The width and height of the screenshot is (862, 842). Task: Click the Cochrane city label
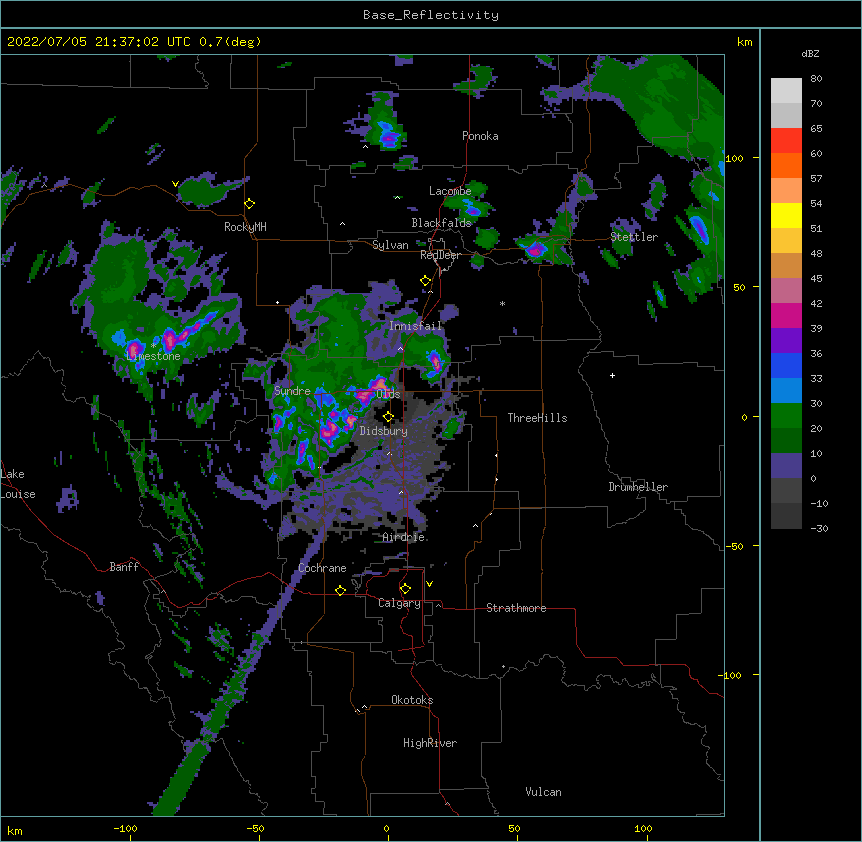(x=322, y=568)
